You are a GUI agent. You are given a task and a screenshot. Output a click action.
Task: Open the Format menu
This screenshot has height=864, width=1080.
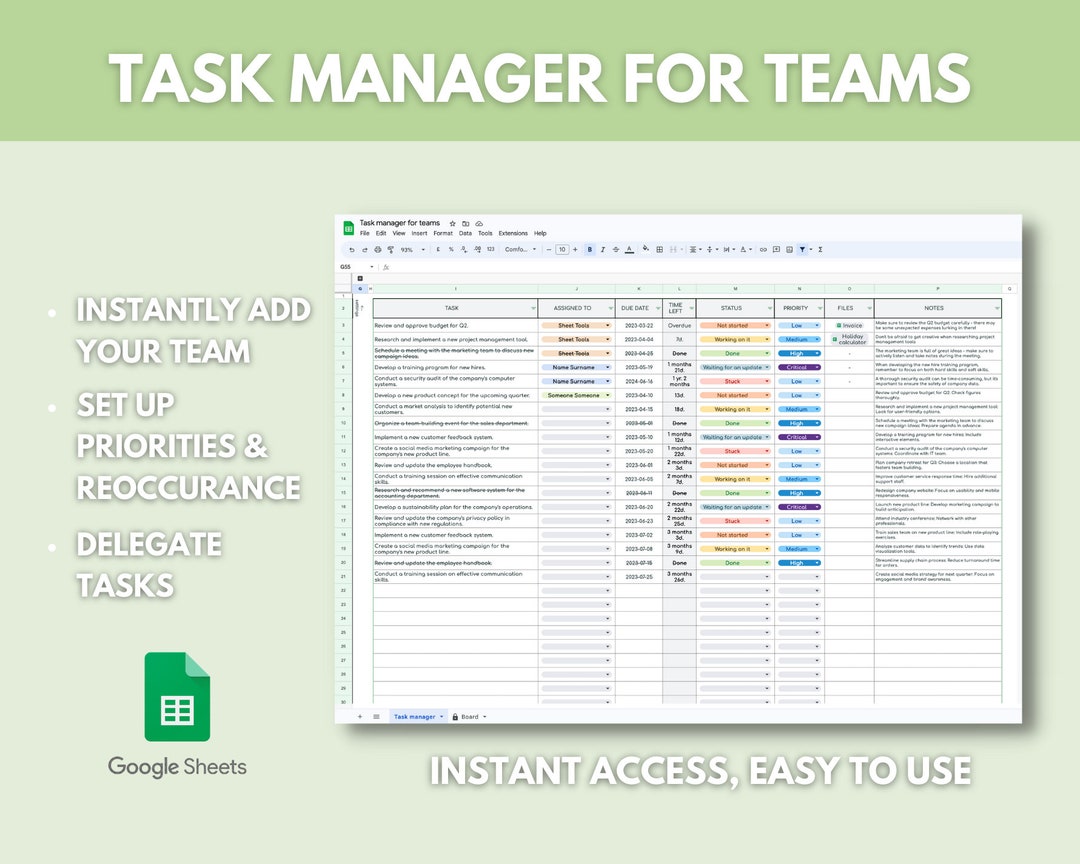[x=442, y=233]
